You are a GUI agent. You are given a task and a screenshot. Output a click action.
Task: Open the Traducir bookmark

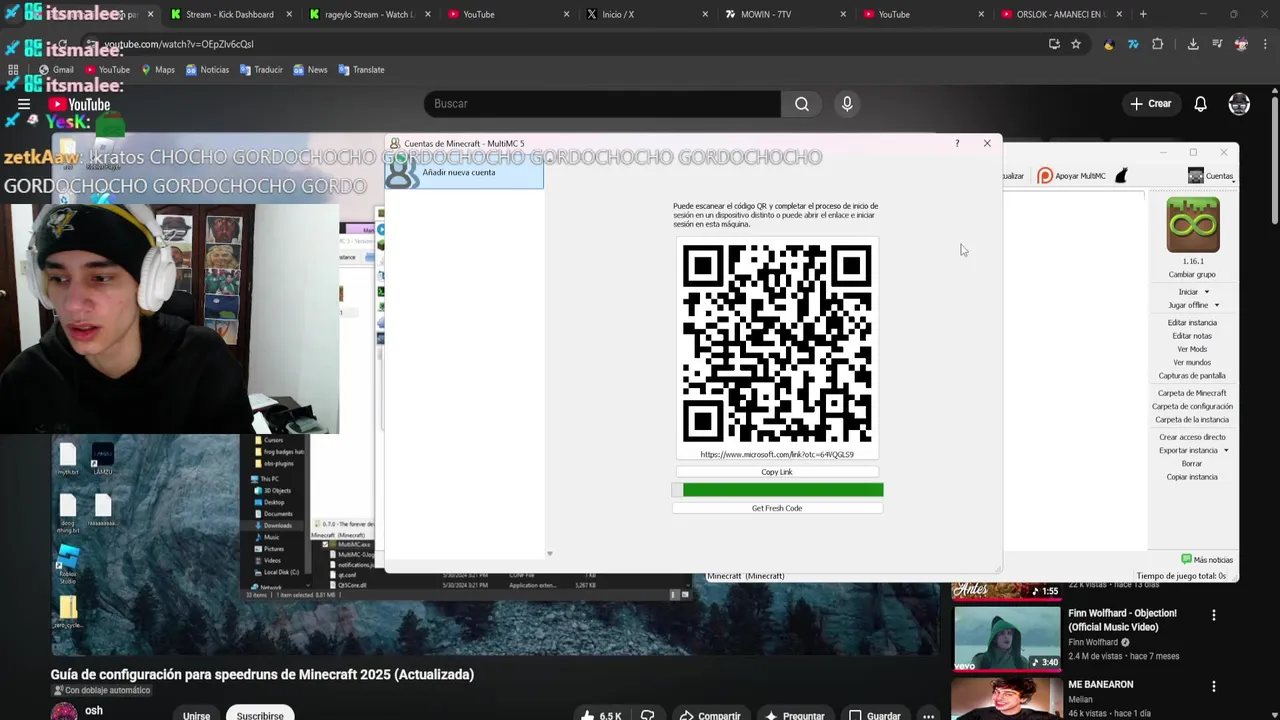point(261,70)
